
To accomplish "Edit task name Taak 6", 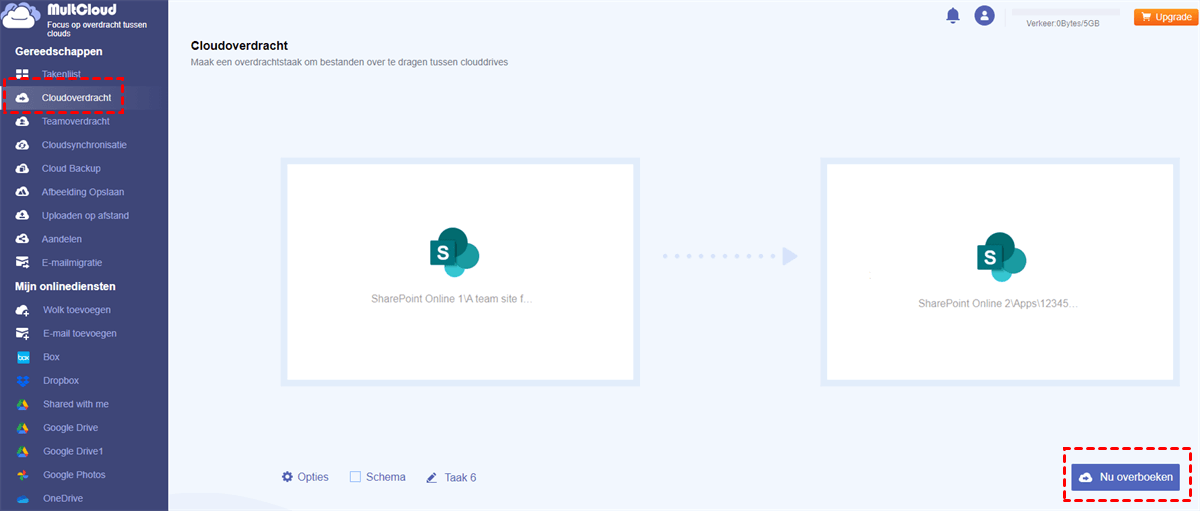I will [460, 478].
